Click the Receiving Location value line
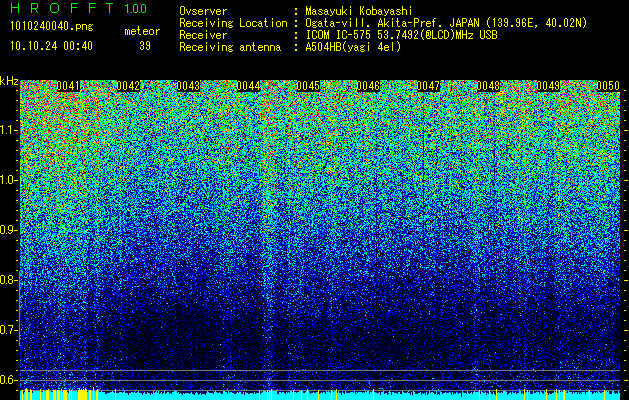 point(446,23)
